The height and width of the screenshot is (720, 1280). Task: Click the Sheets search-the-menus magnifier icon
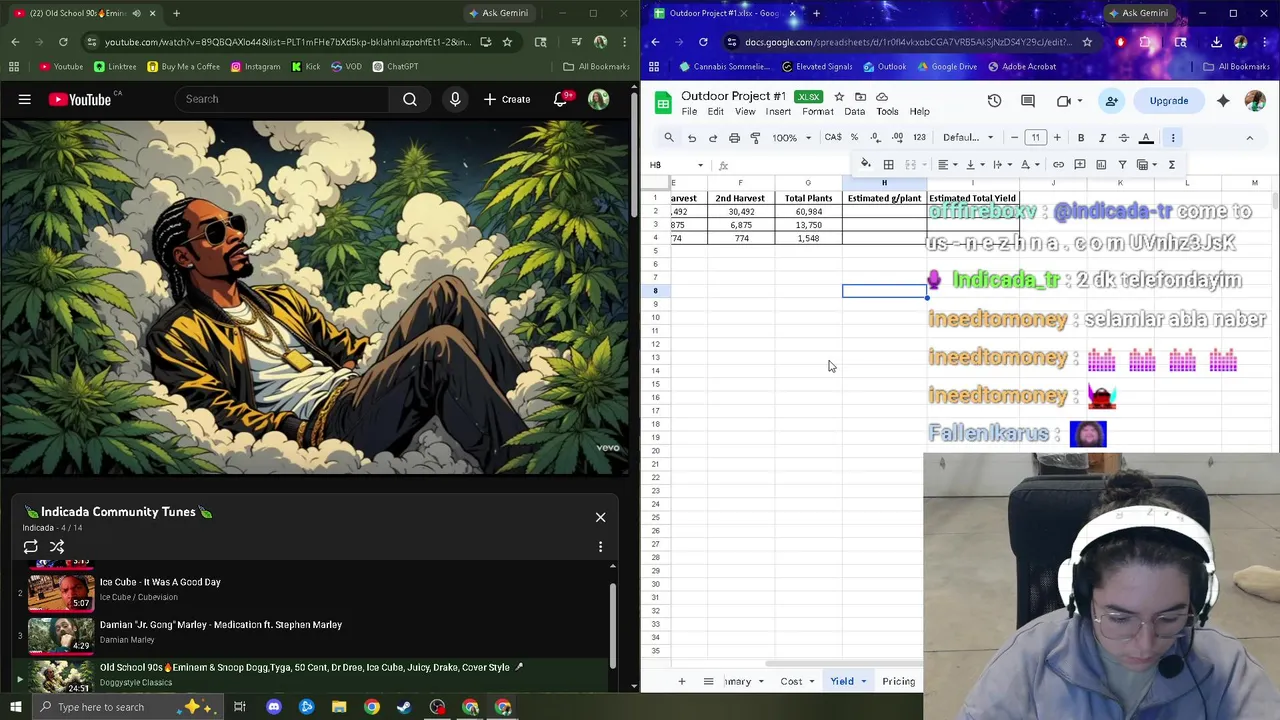click(669, 137)
